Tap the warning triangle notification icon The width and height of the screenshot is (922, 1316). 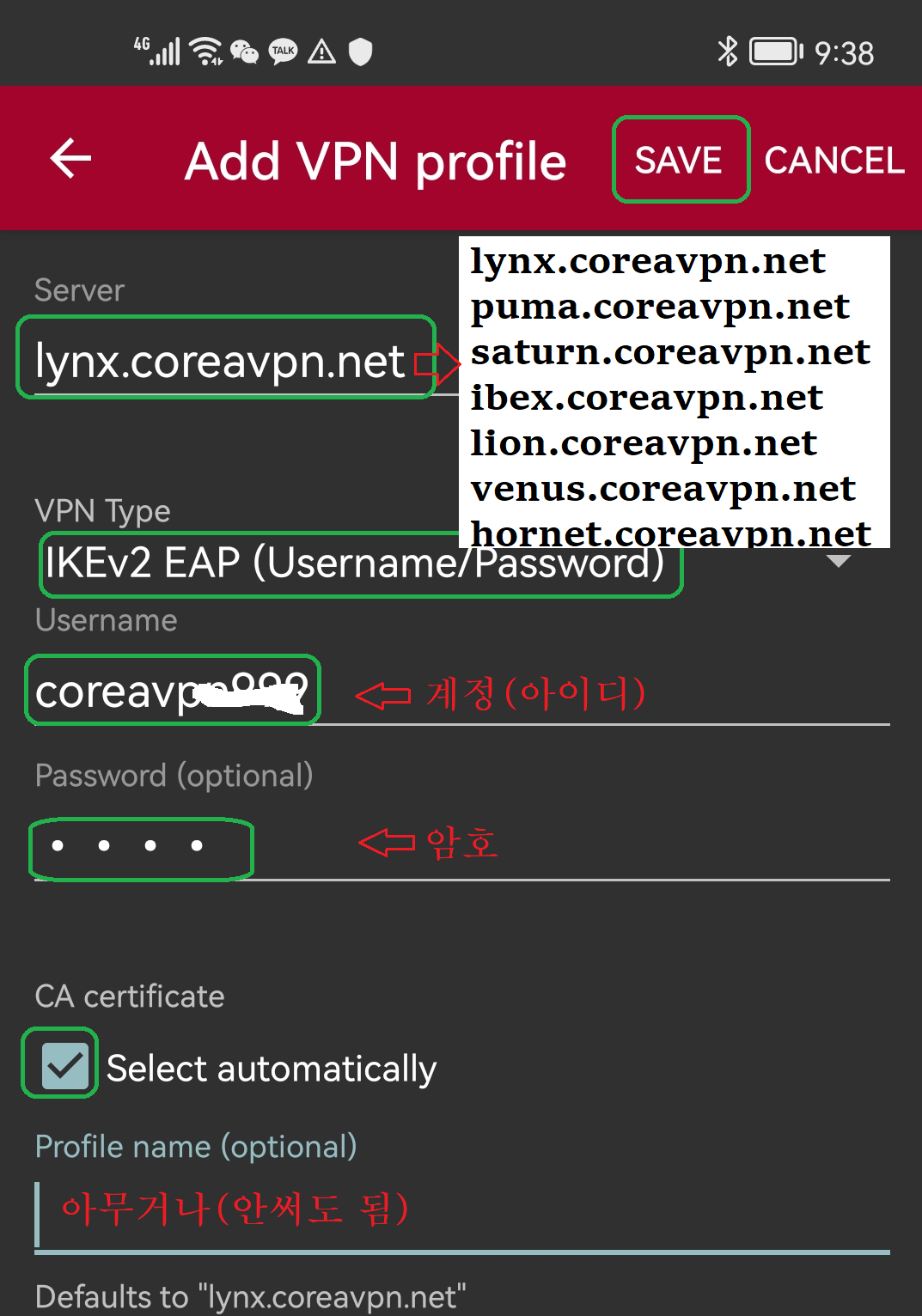pos(322,52)
